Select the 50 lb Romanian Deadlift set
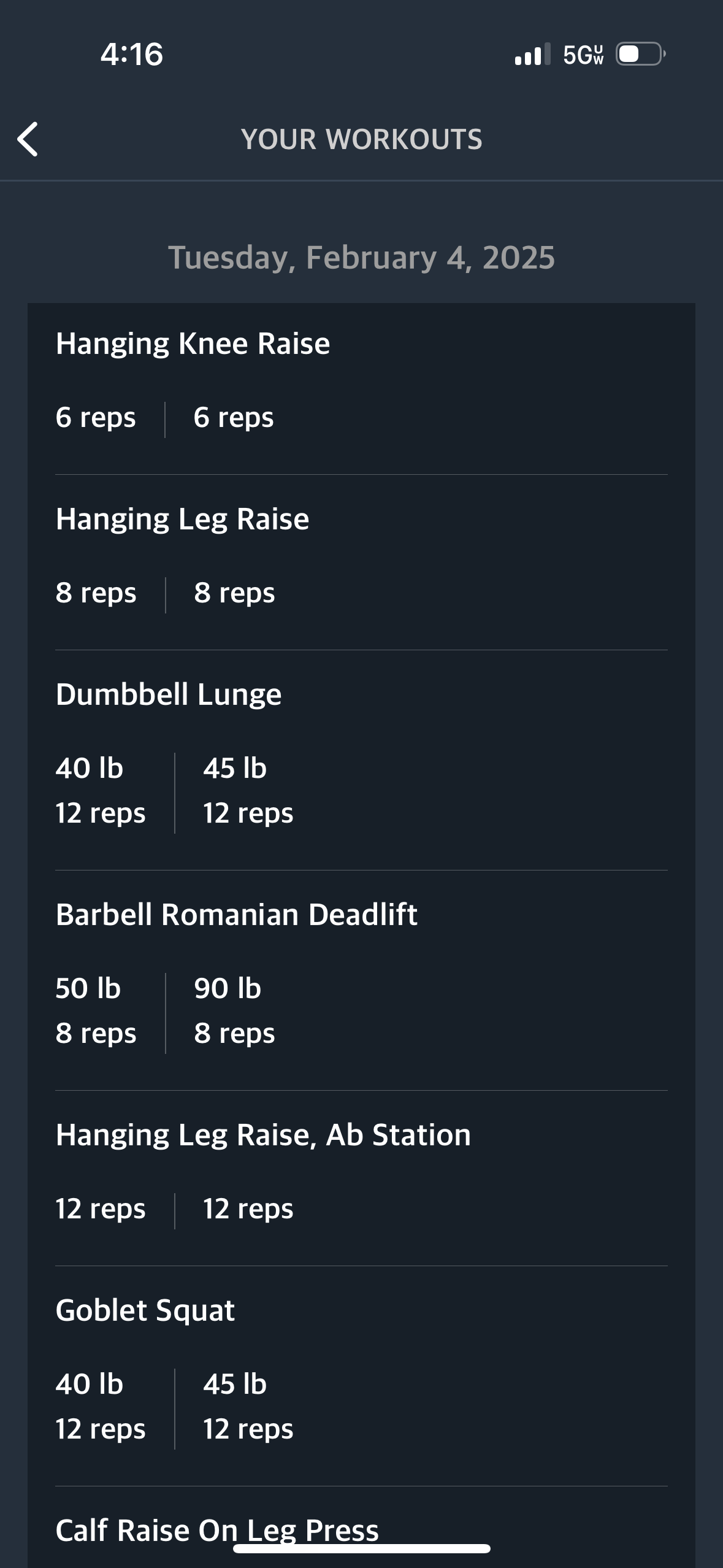Viewport: 723px width, 1568px height. click(x=96, y=1011)
